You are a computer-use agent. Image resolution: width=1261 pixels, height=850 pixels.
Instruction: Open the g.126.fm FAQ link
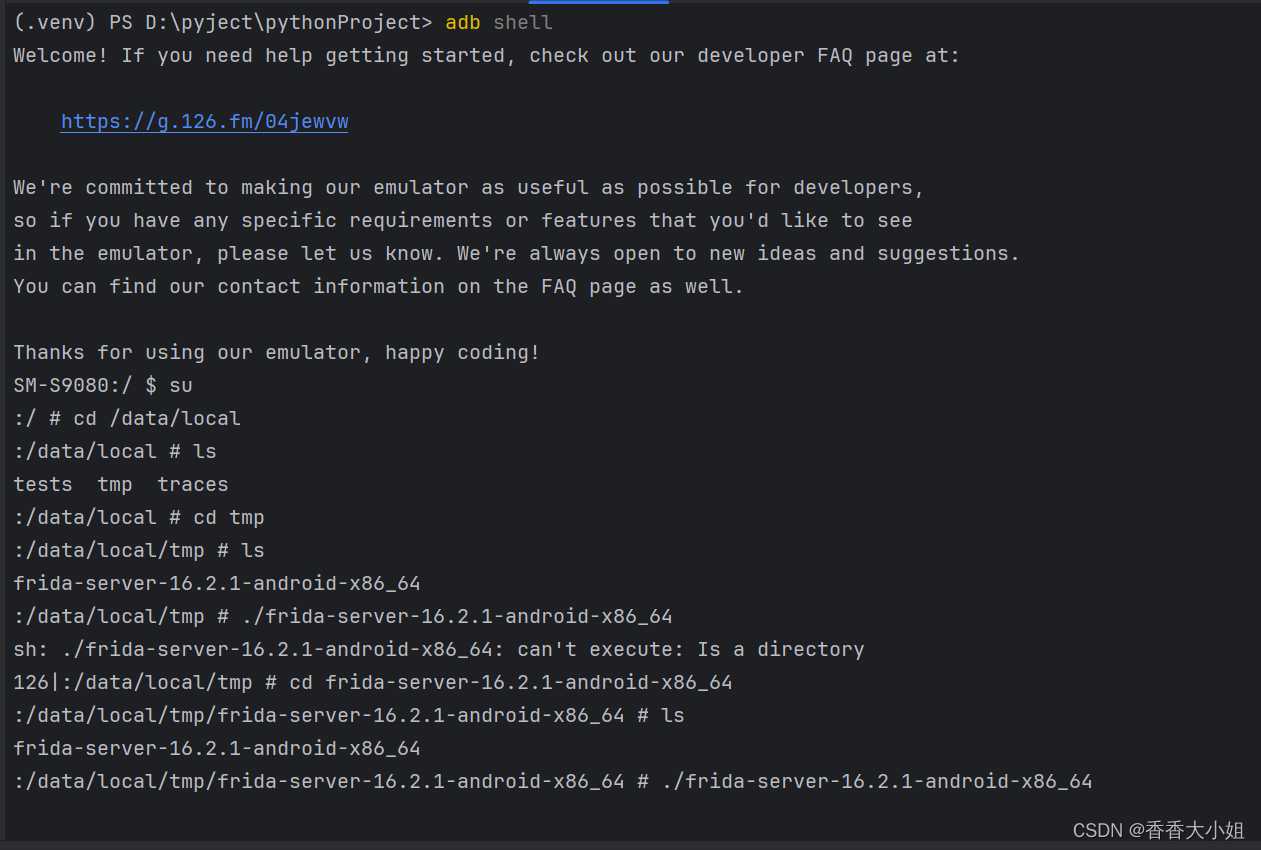coord(204,122)
